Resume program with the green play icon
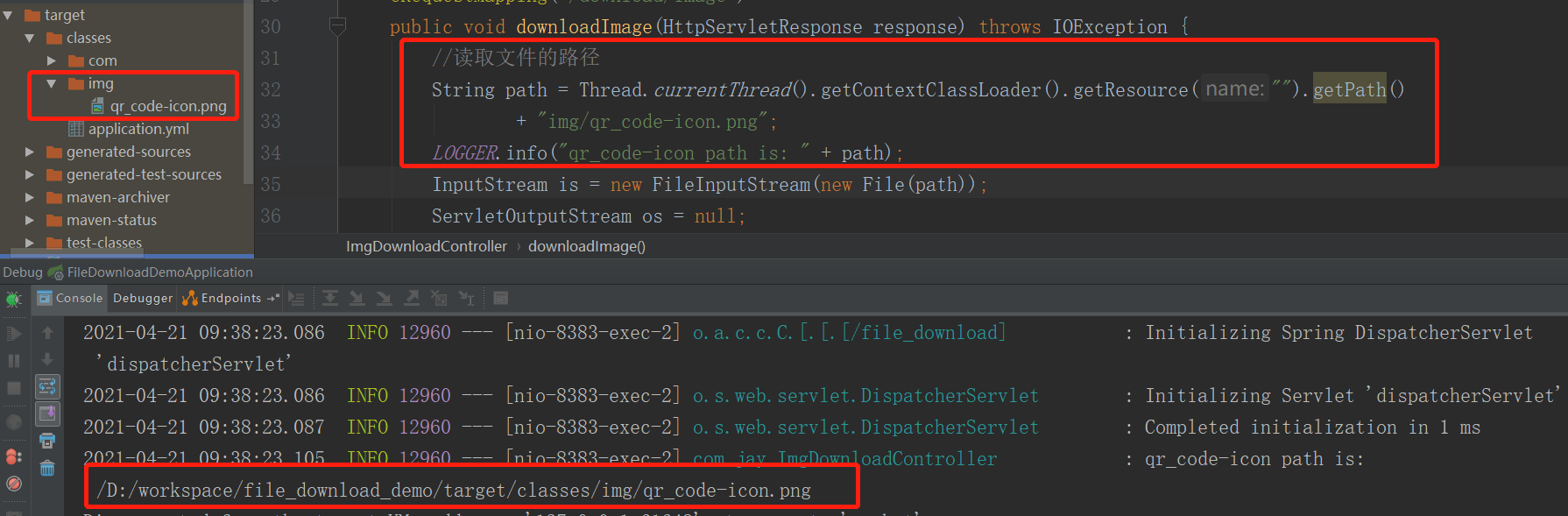This screenshot has width=1568, height=516. point(14,333)
